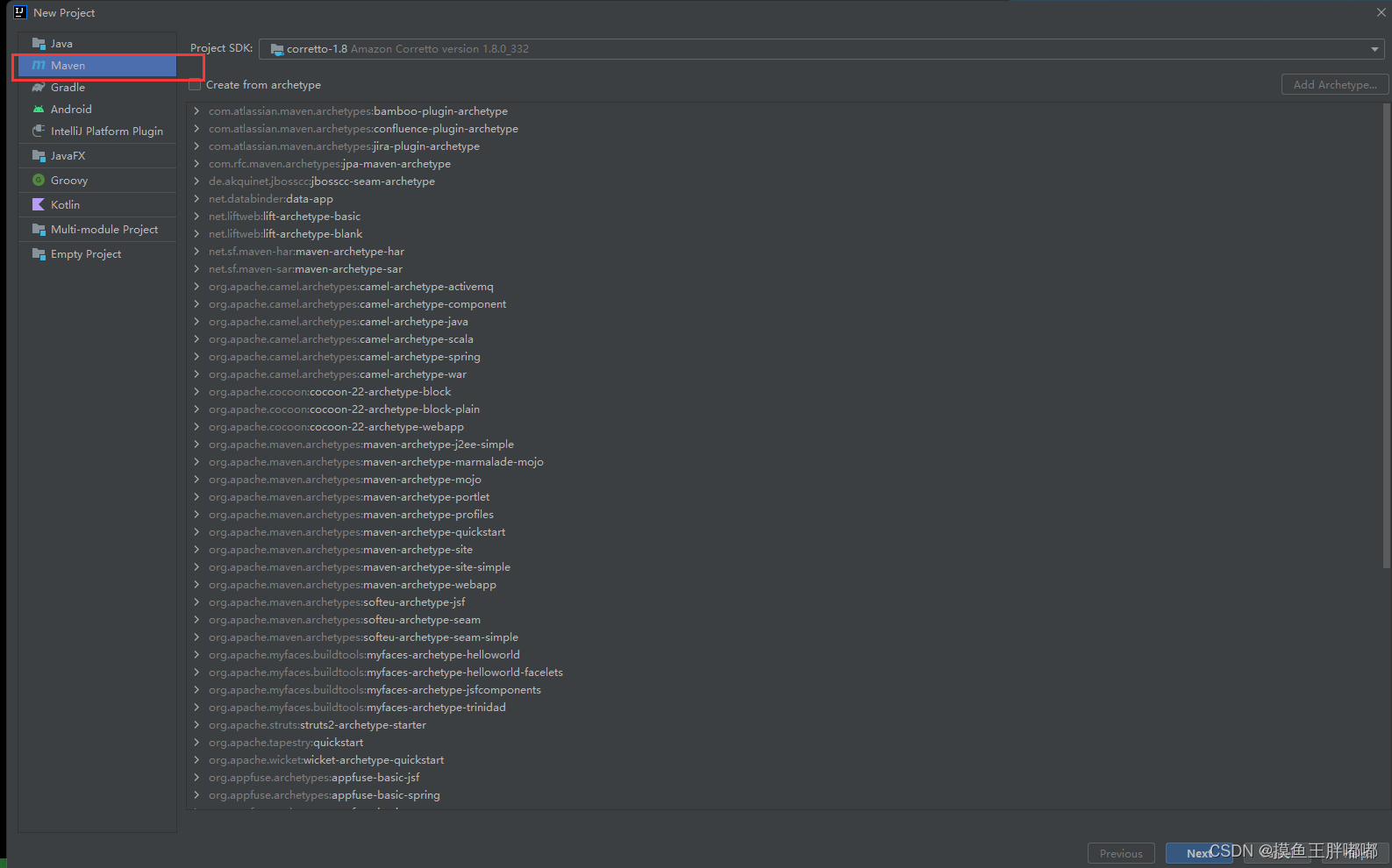Click the Groovy green circle icon
Image resolution: width=1392 pixels, height=868 pixels.
coord(39,180)
